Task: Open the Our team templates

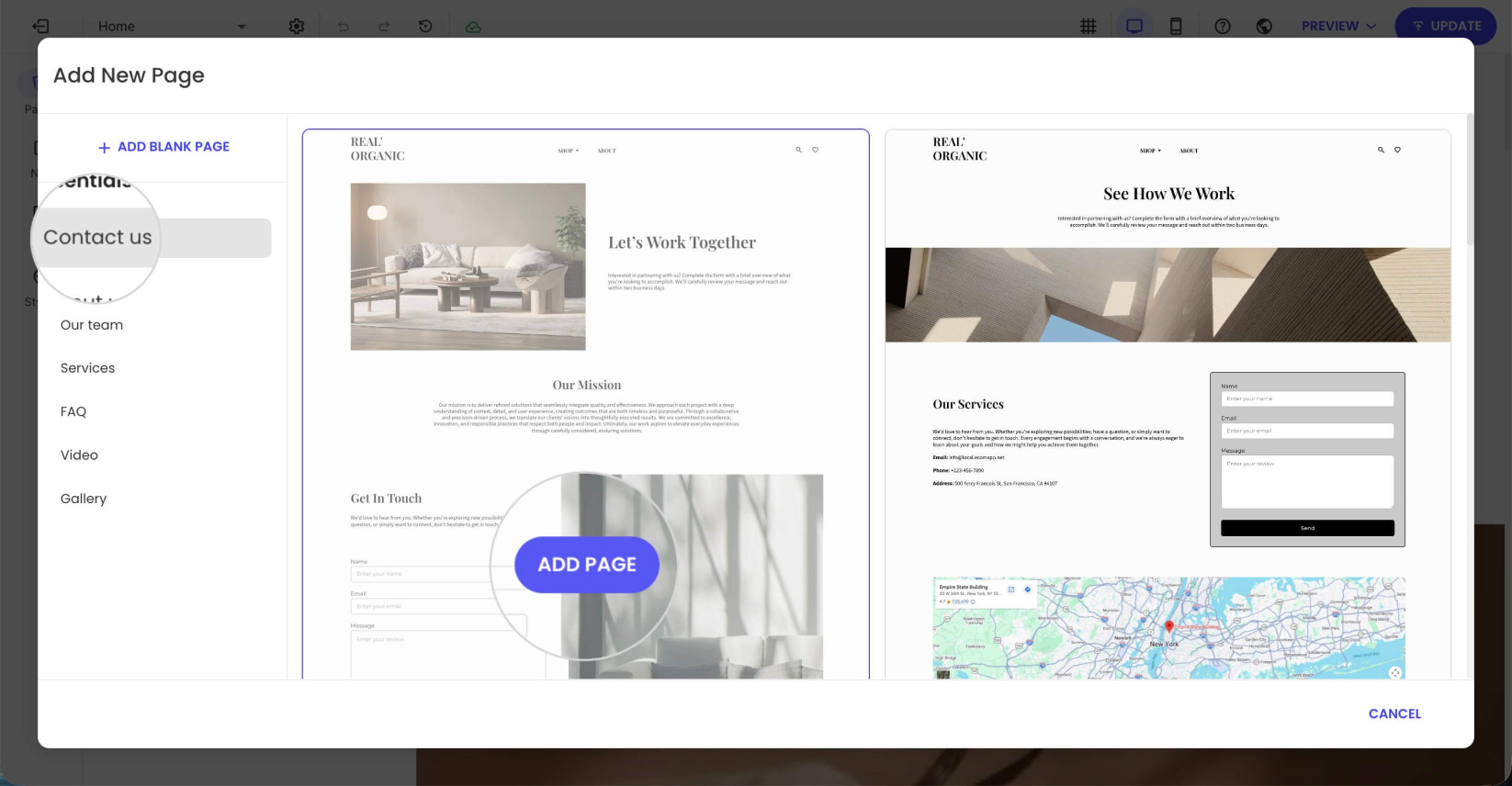Action: click(92, 325)
